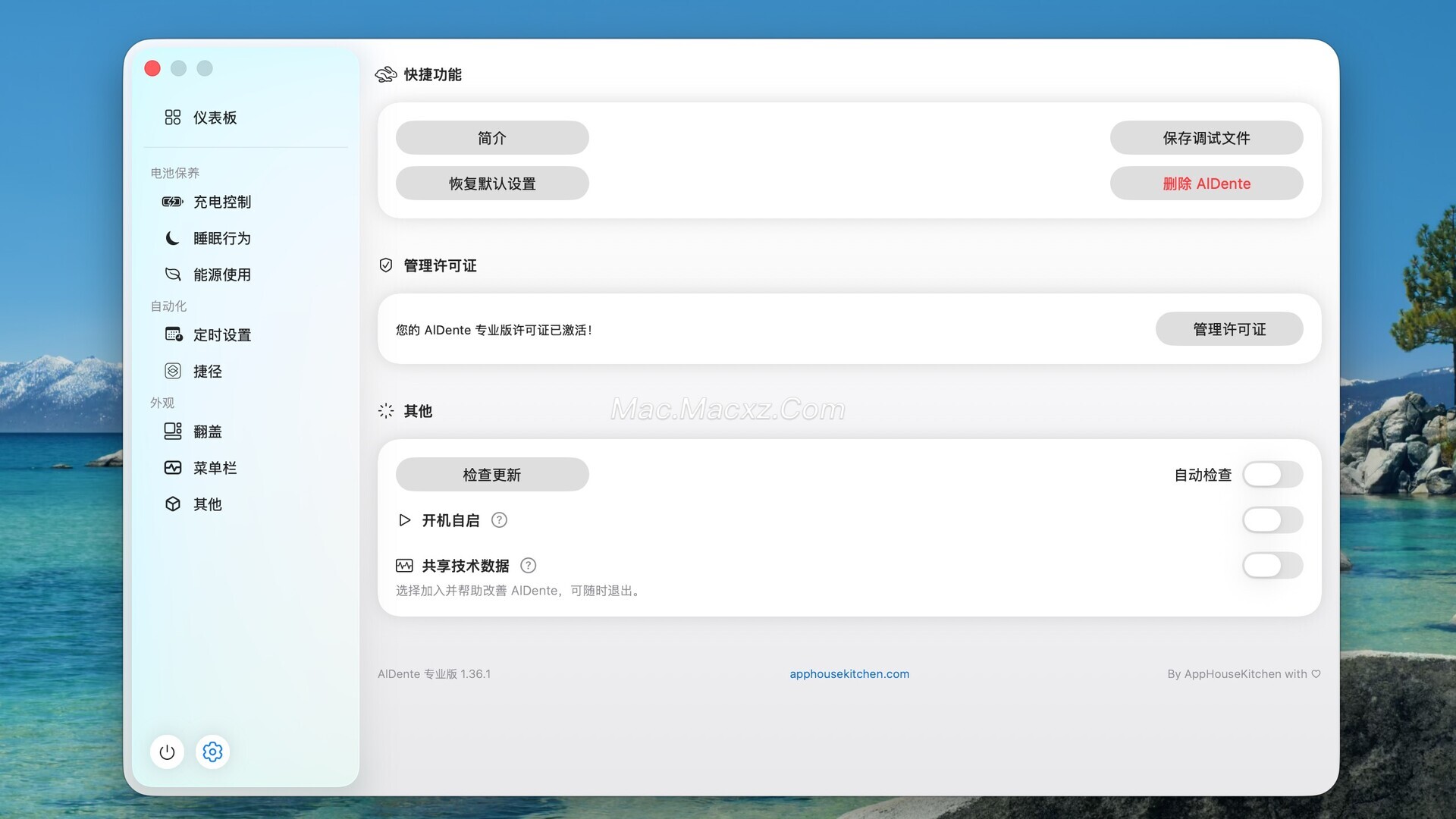Viewport: 1456px width, 819px height.
Task: Click the calendar icon for 定时设置
Action: pyautogui.click(x=173, y=334)
